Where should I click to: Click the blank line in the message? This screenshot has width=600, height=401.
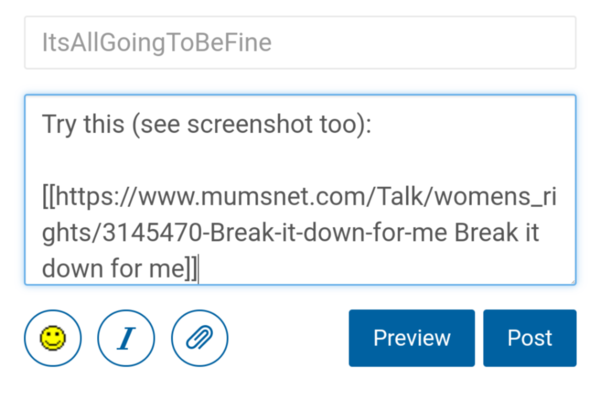tap(300, 160)
